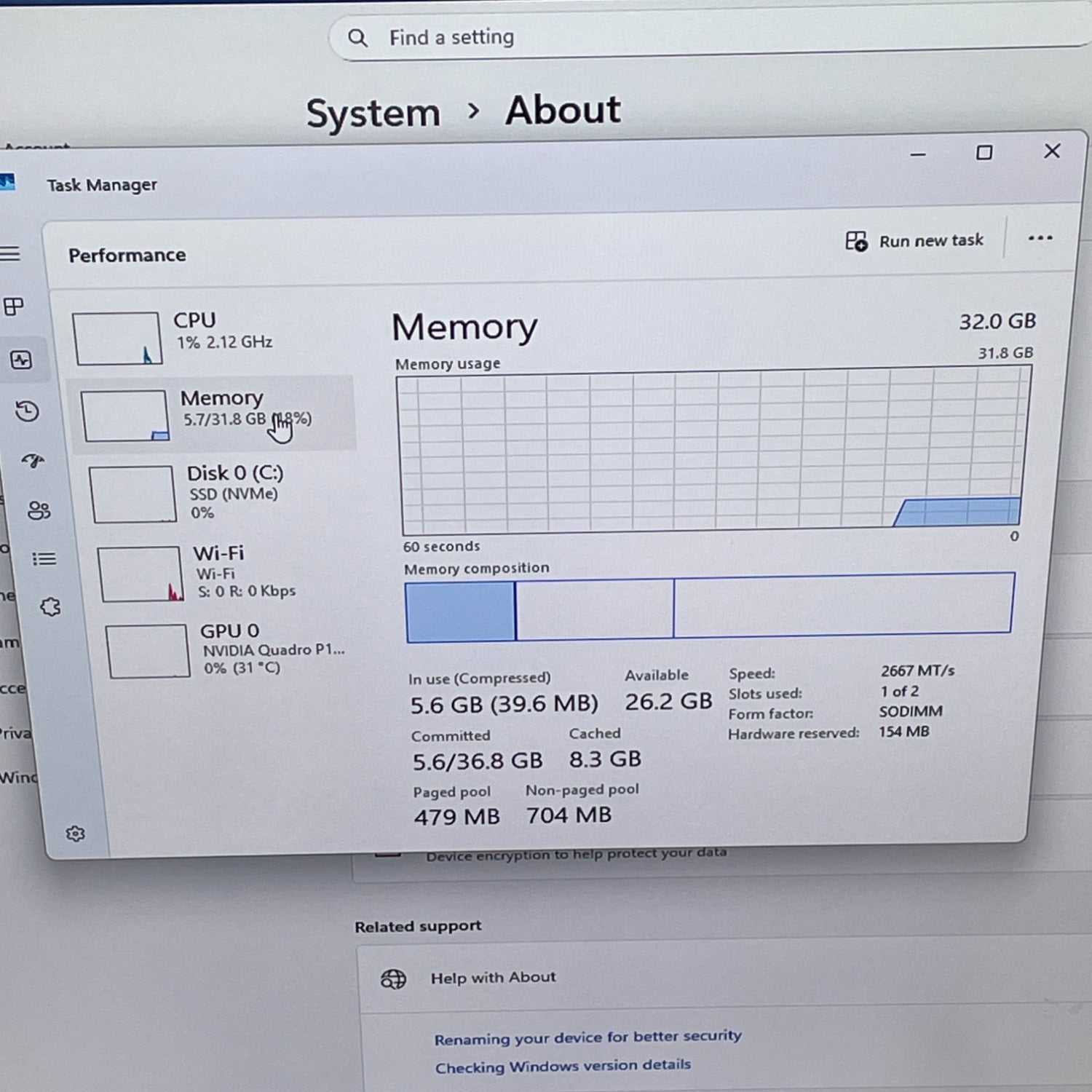Open the Startup apps sidebar icon

pos(33,460)
